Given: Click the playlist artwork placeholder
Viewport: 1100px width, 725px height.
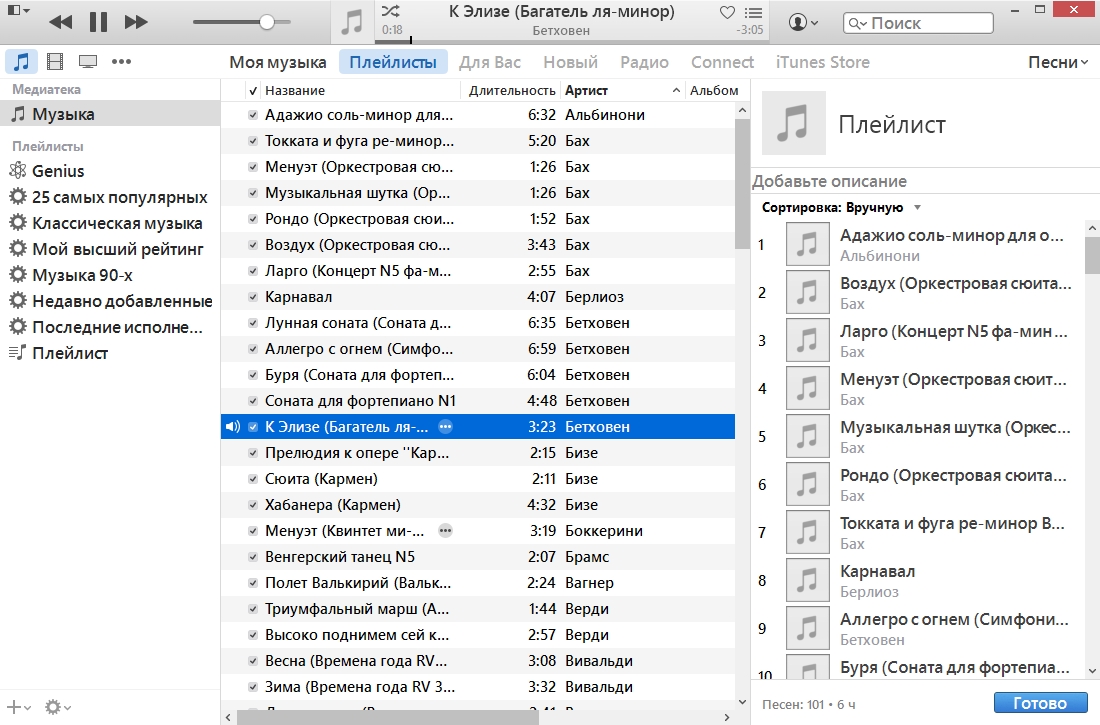Looking at the screenshot, I should pos(793,124).
